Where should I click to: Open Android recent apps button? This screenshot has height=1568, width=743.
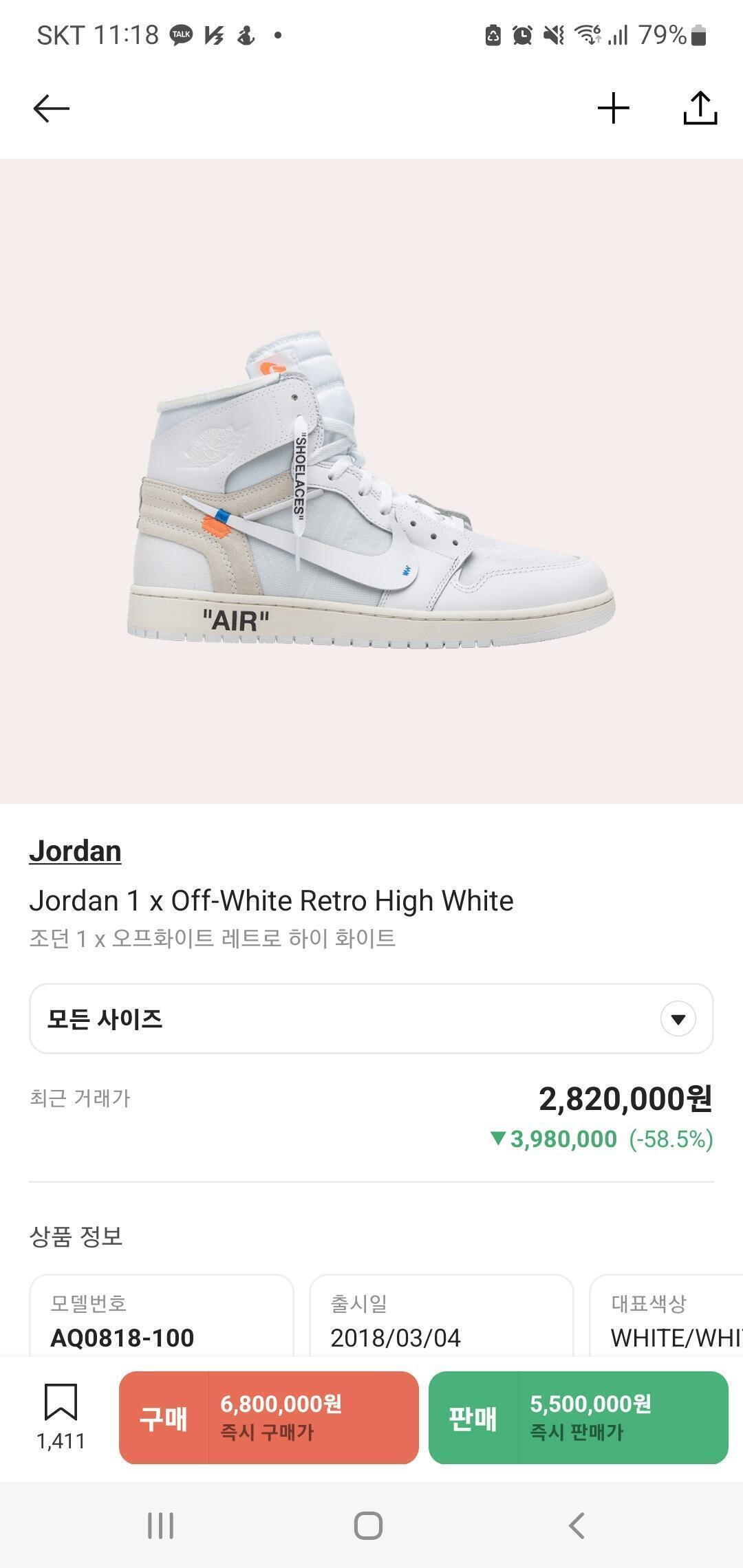click(161, 1525)
